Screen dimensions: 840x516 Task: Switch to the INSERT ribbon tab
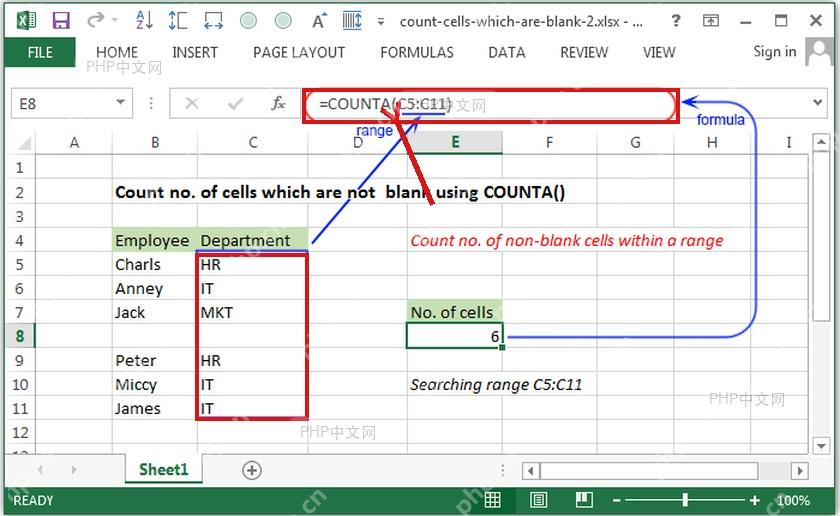(x=195, y=53)
